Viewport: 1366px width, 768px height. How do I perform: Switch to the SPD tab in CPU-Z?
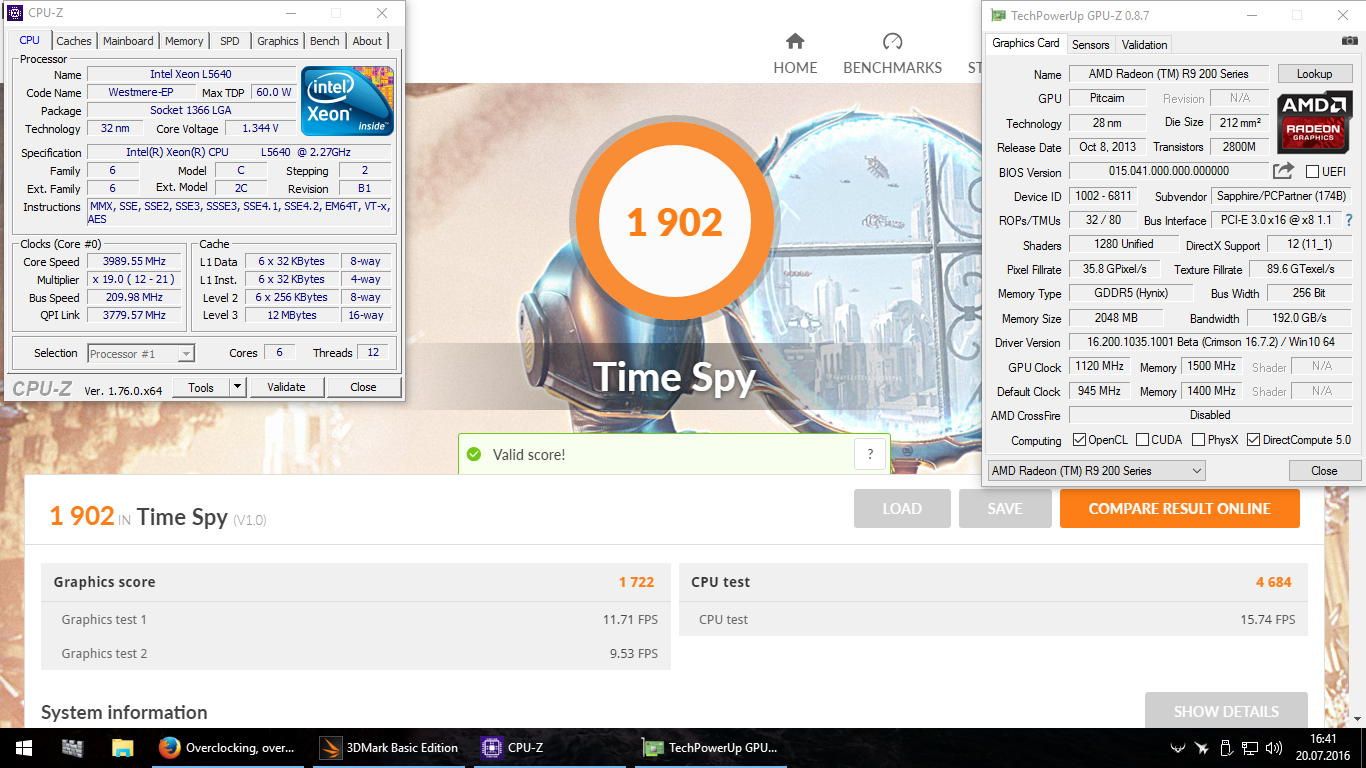pos(230,41)
